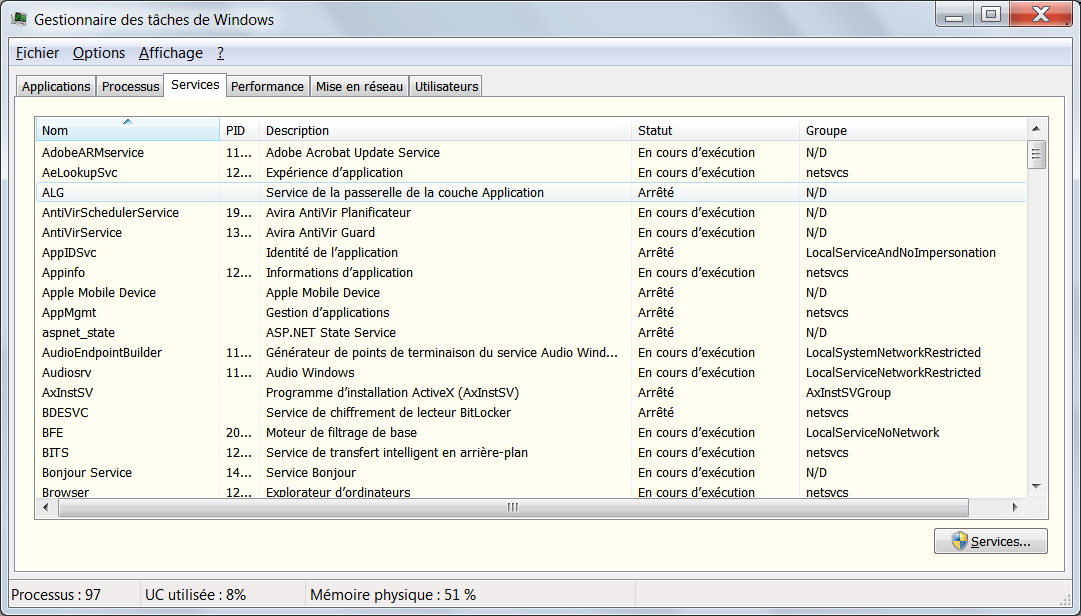Image resolution: width=1081 pixels, height=616 pixels.
Task: Sort by the Statut column header
Action: (715, 130)
